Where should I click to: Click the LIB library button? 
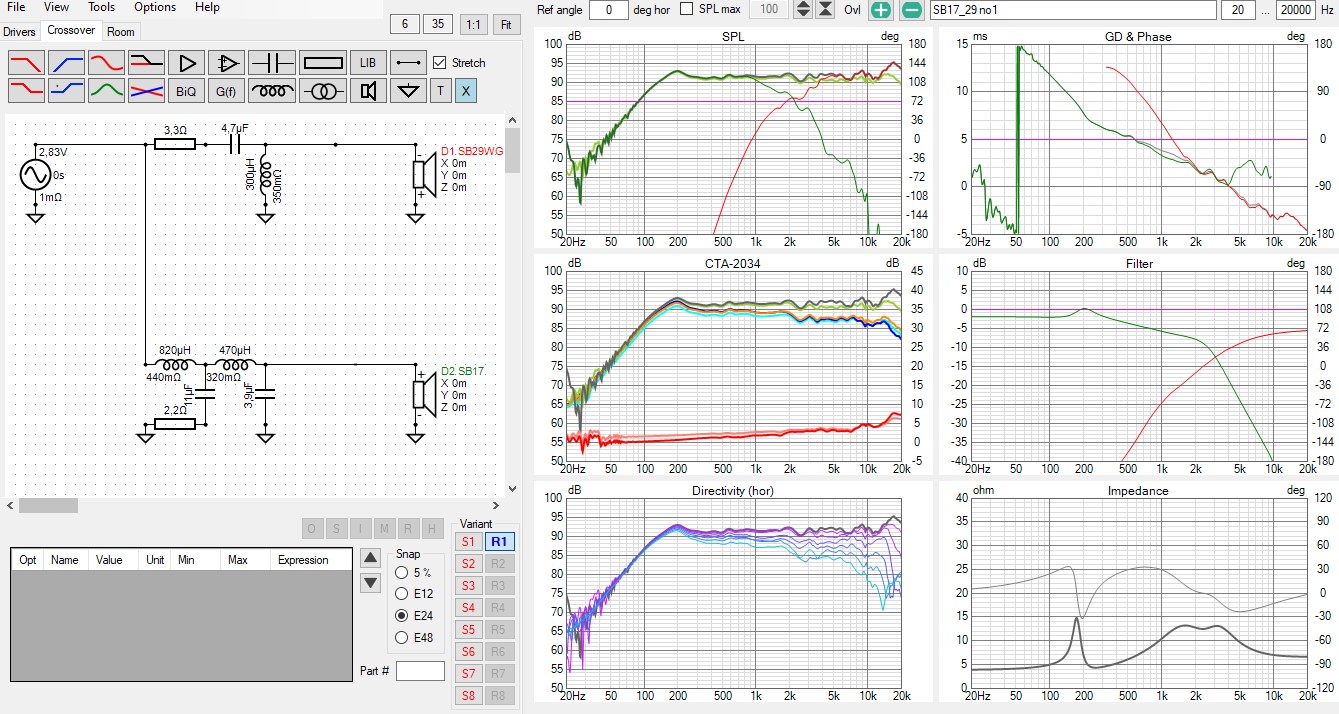pyautogui.click(x=368, y=62)
